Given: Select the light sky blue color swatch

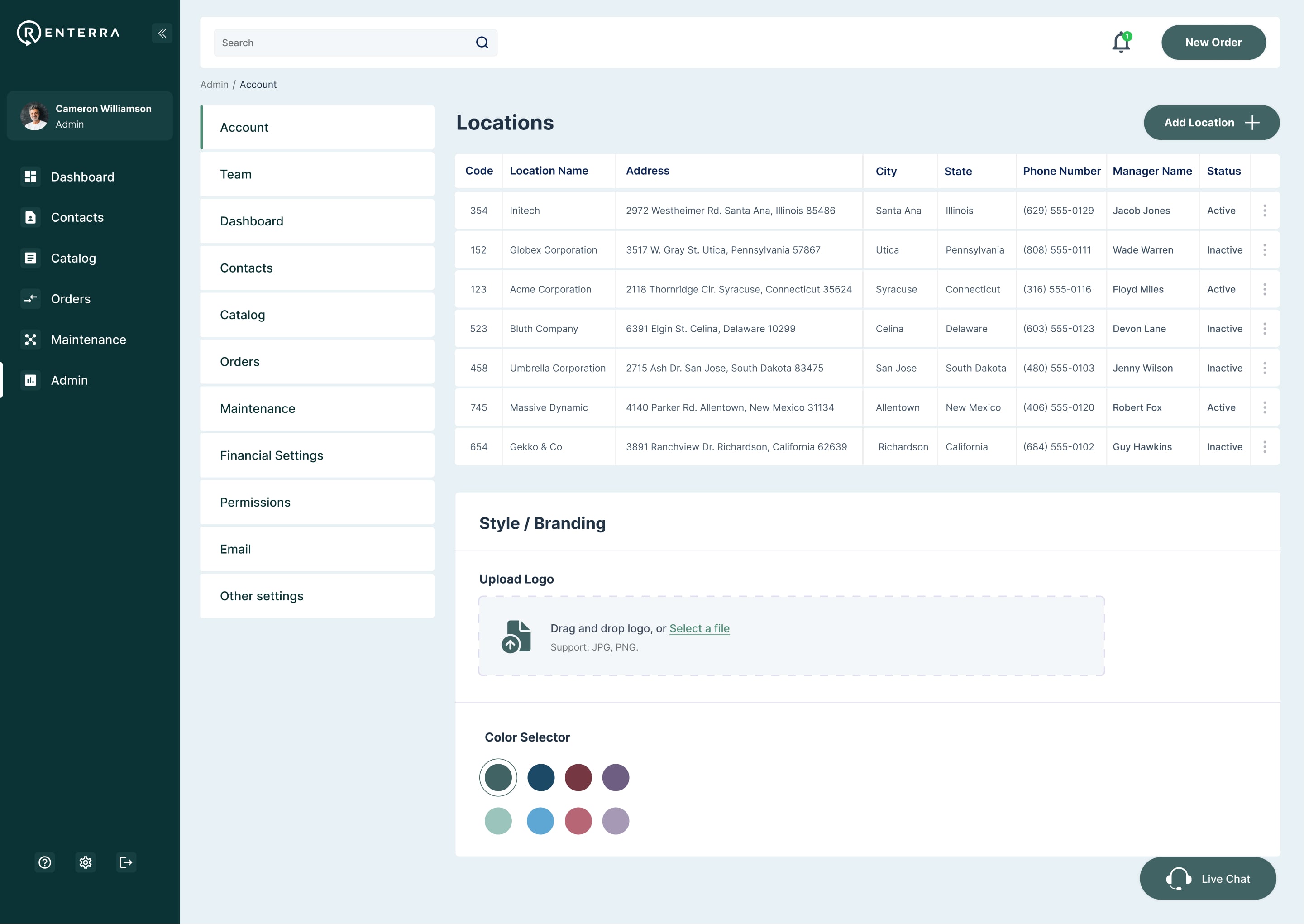Looking at the screenshot, I should pos(541,821).
